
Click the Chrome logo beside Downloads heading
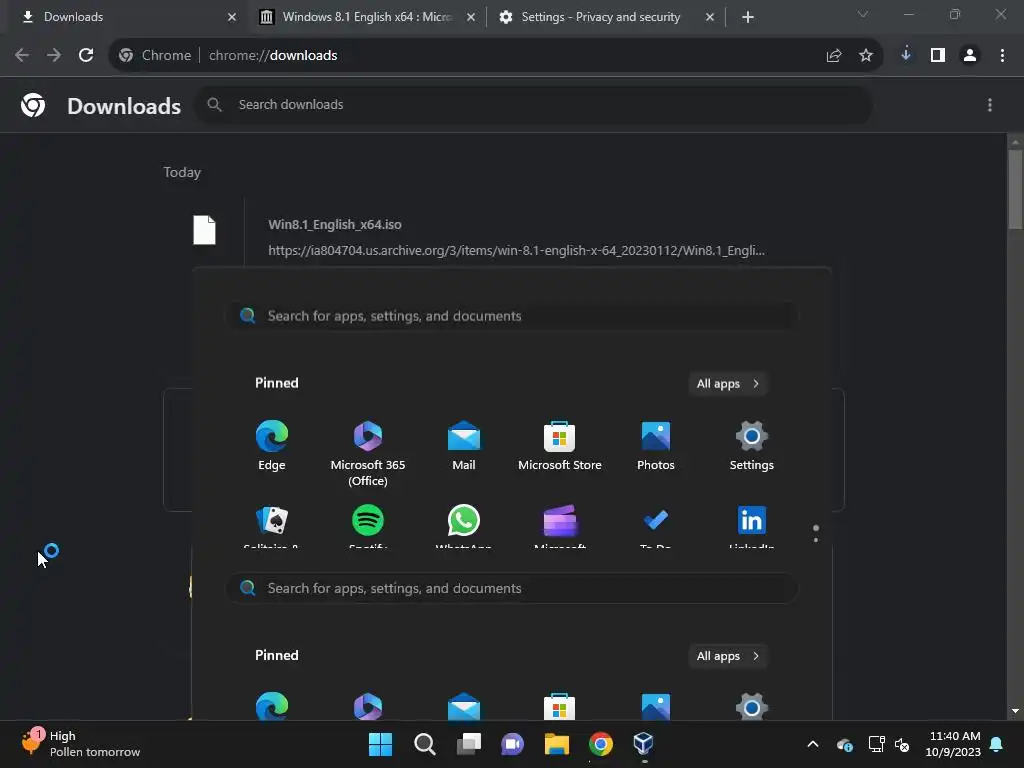point(33,105)
